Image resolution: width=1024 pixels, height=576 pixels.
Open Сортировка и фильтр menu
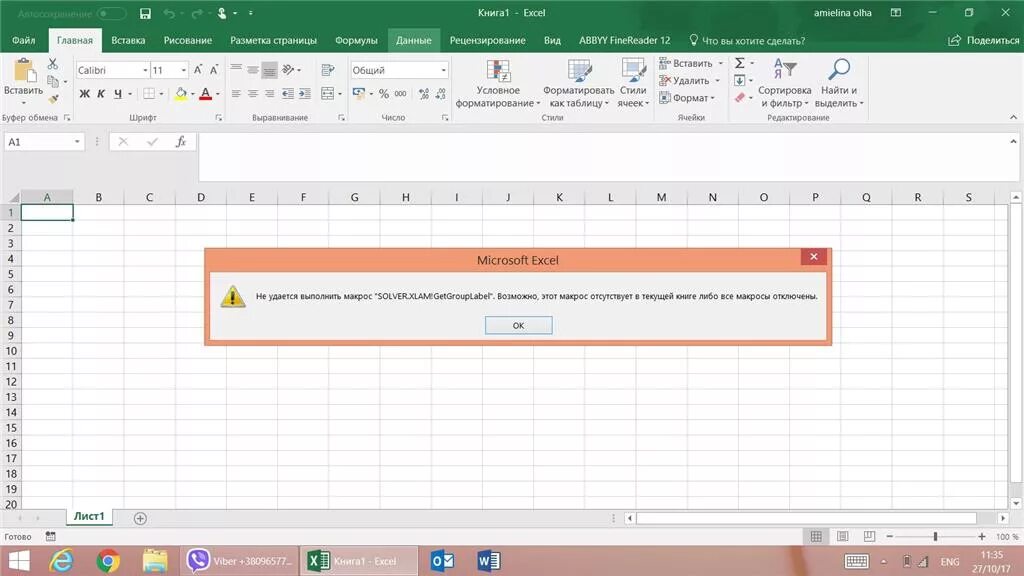click(784, 84)
